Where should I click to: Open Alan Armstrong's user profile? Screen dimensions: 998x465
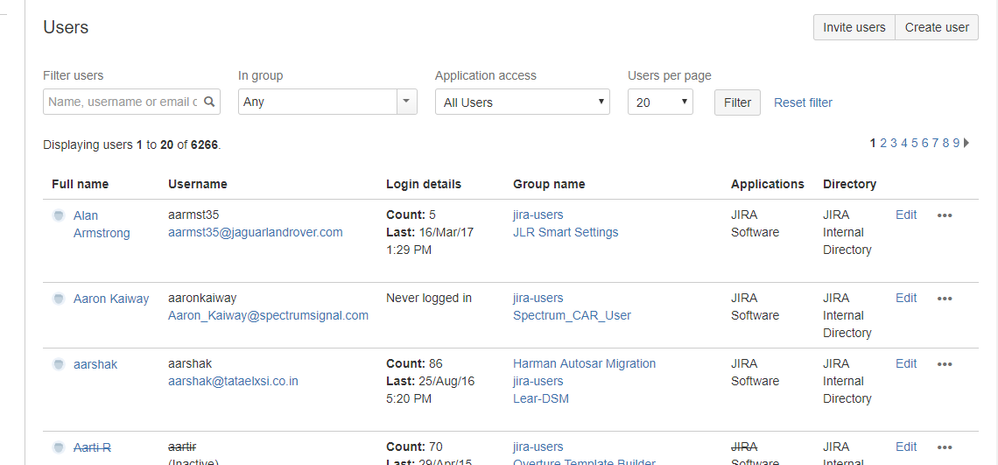pos(101,224)
